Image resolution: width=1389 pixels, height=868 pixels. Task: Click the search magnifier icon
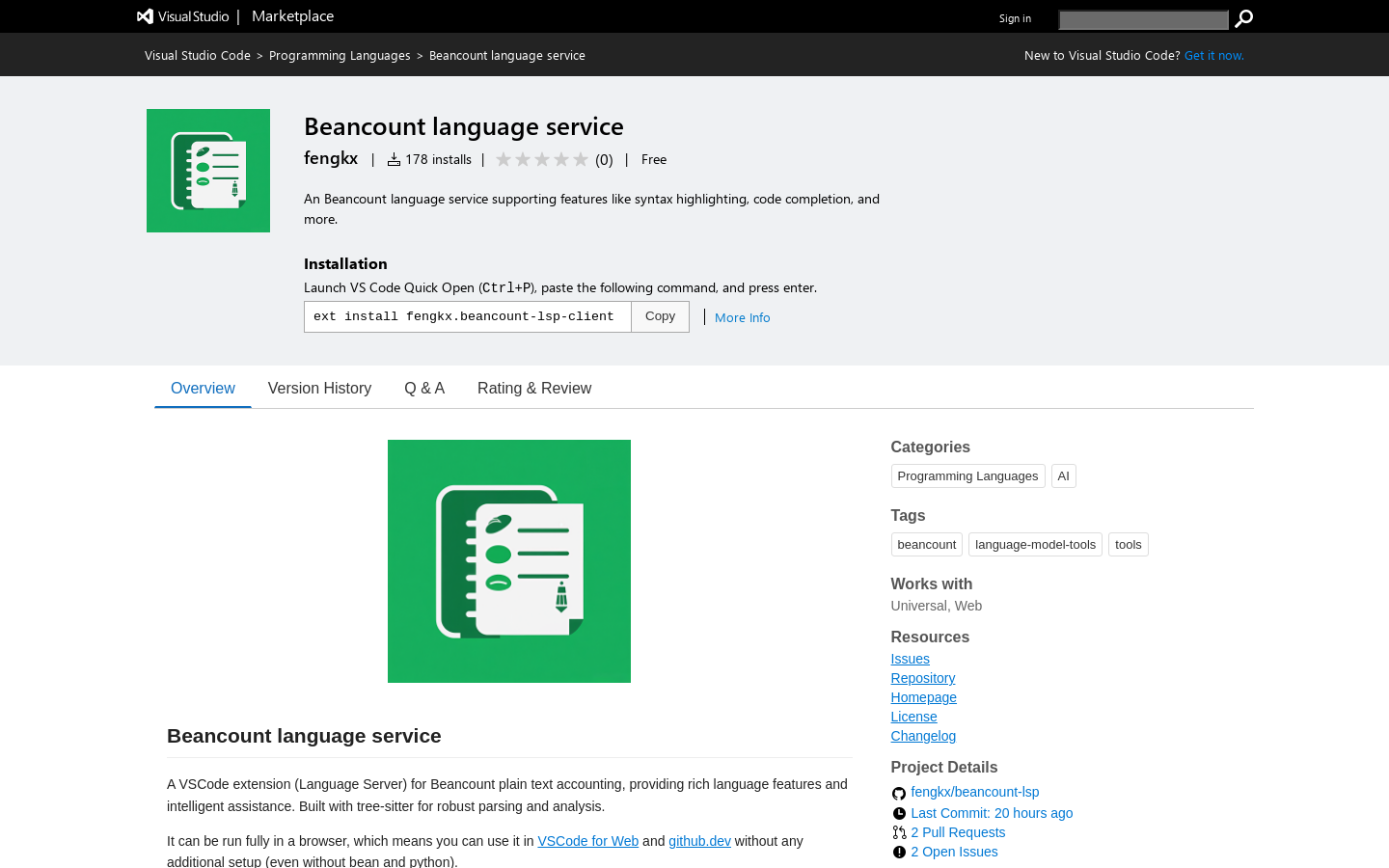point(1244,18)
